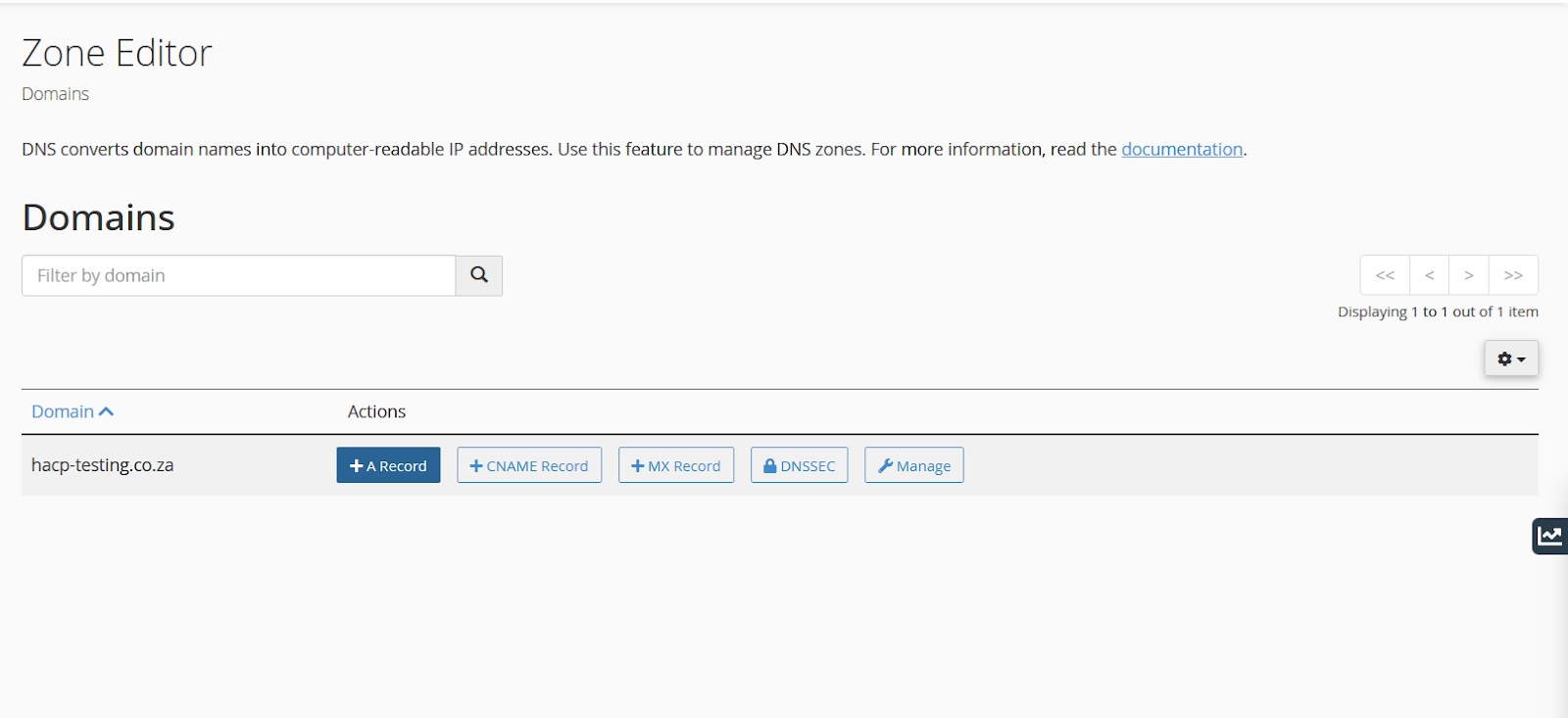Click the Manage wrench button
1568x718 pixels.
(914, 465)
